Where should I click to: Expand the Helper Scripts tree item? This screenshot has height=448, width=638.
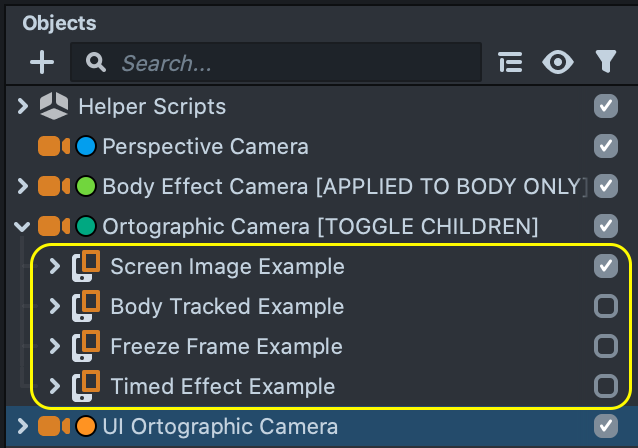[x=23, y=106]
